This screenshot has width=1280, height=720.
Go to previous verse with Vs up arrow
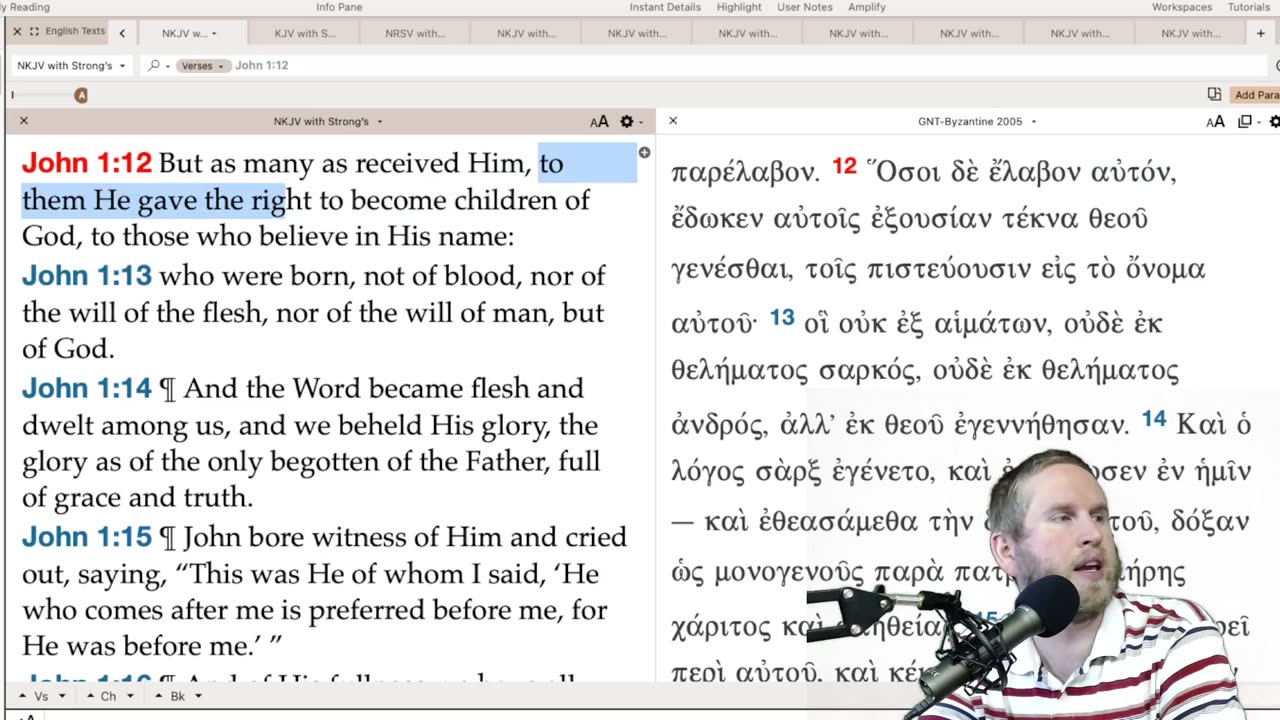[23, 696]
